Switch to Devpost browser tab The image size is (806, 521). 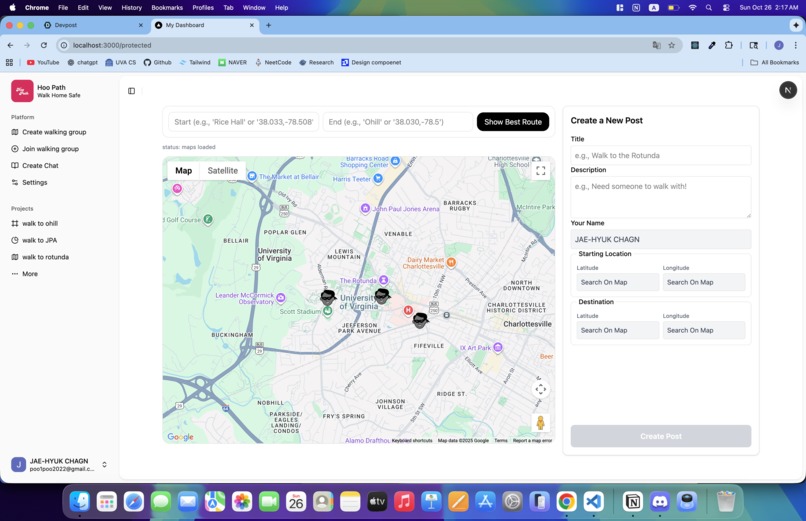pos(93,25)
